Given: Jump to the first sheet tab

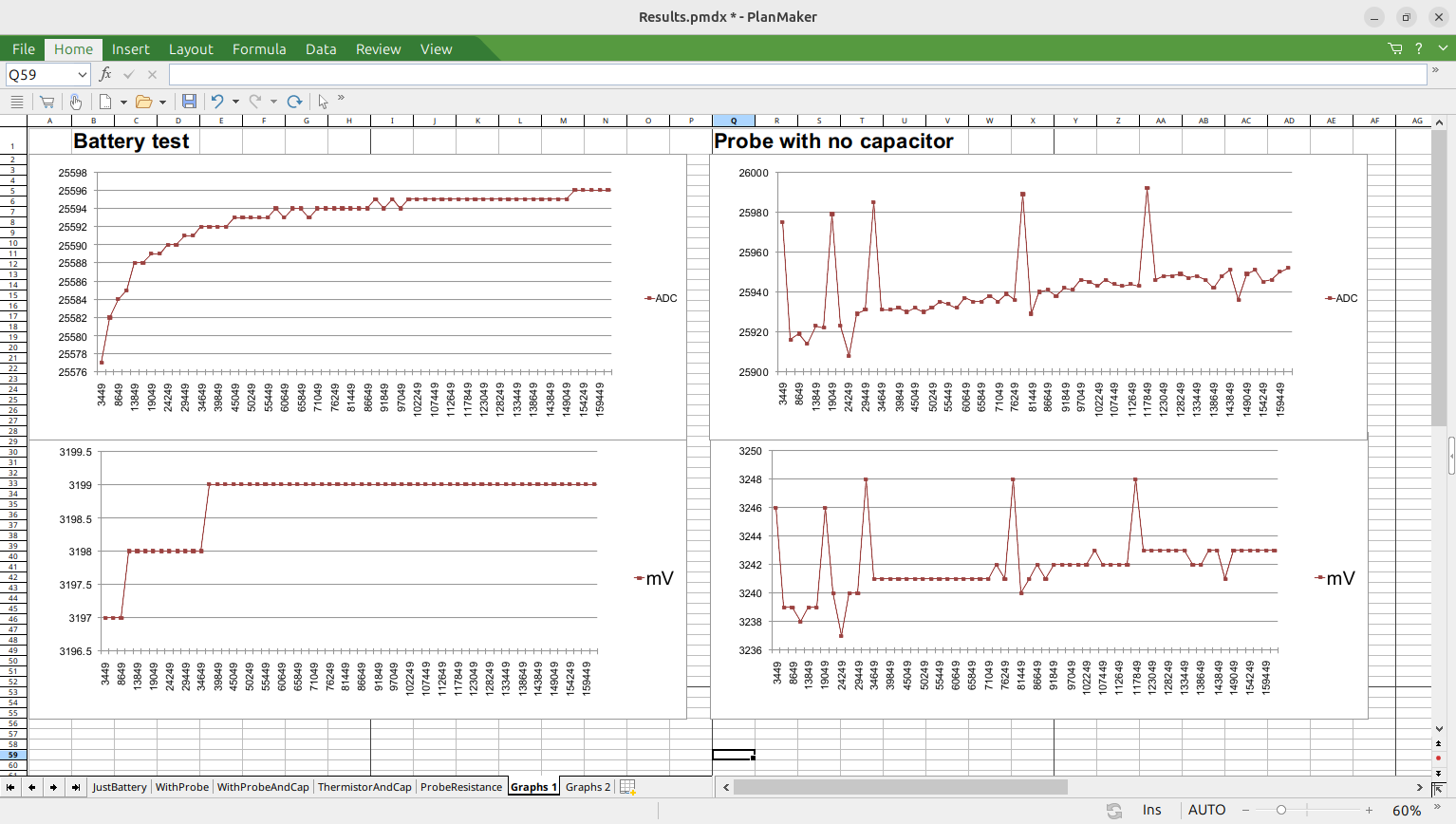Looking at the screenshot, I should pos(10,787).
